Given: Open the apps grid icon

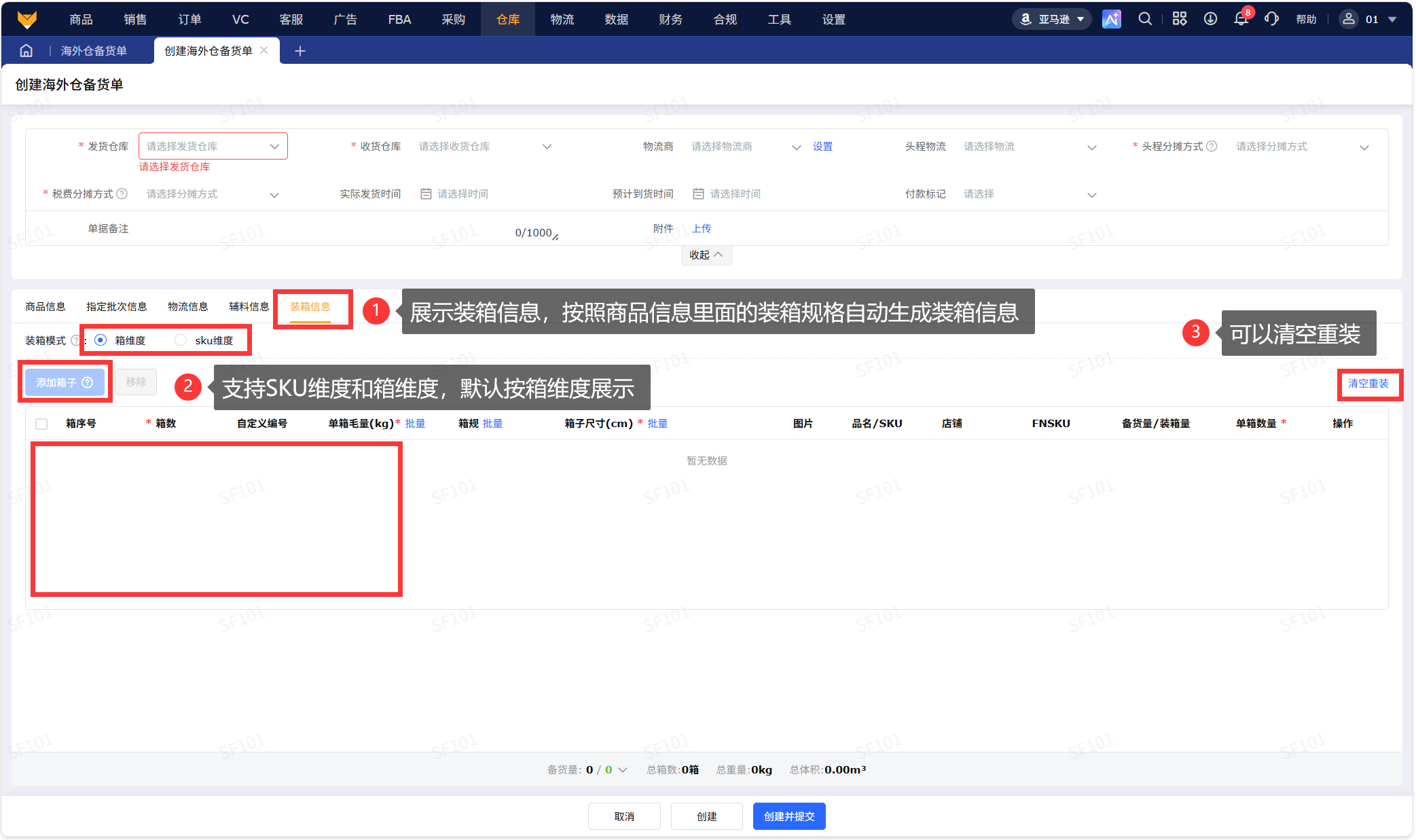Looking at the screenshot, I should click(1180, 19).
